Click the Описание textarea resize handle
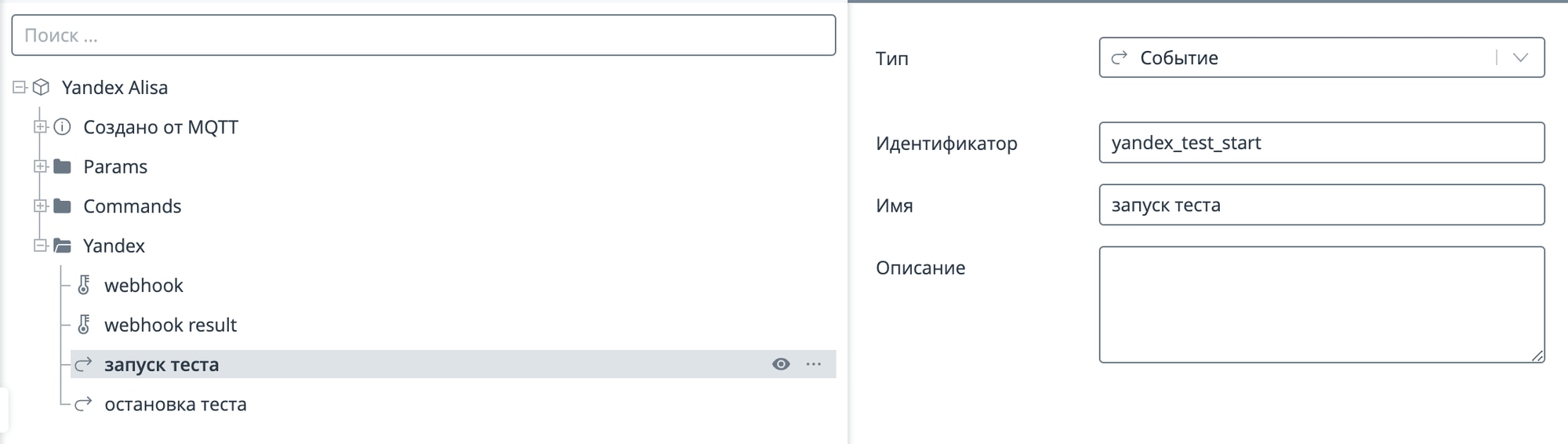This screenshot has width=1568, height=444. pos(1537,356)
